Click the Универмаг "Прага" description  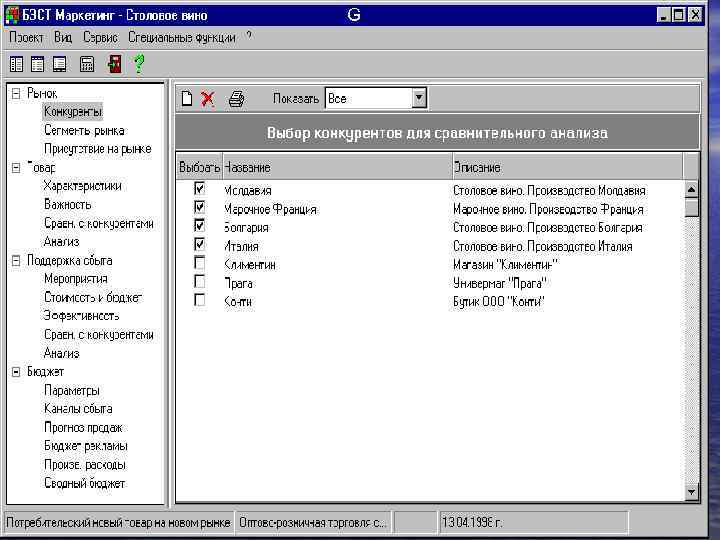[500, 283]
